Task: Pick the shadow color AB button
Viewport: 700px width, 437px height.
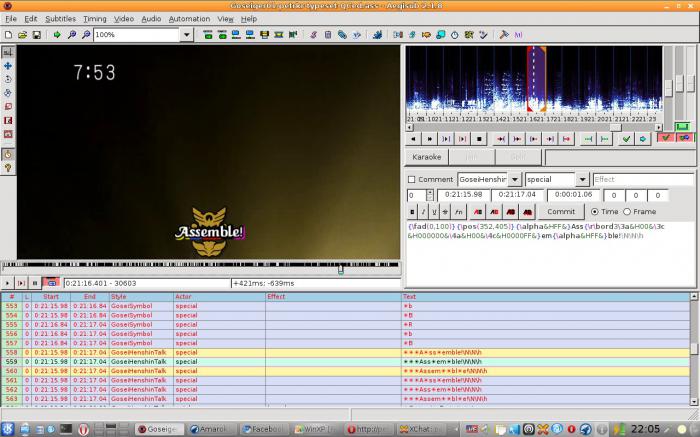Action: [527, 212]
